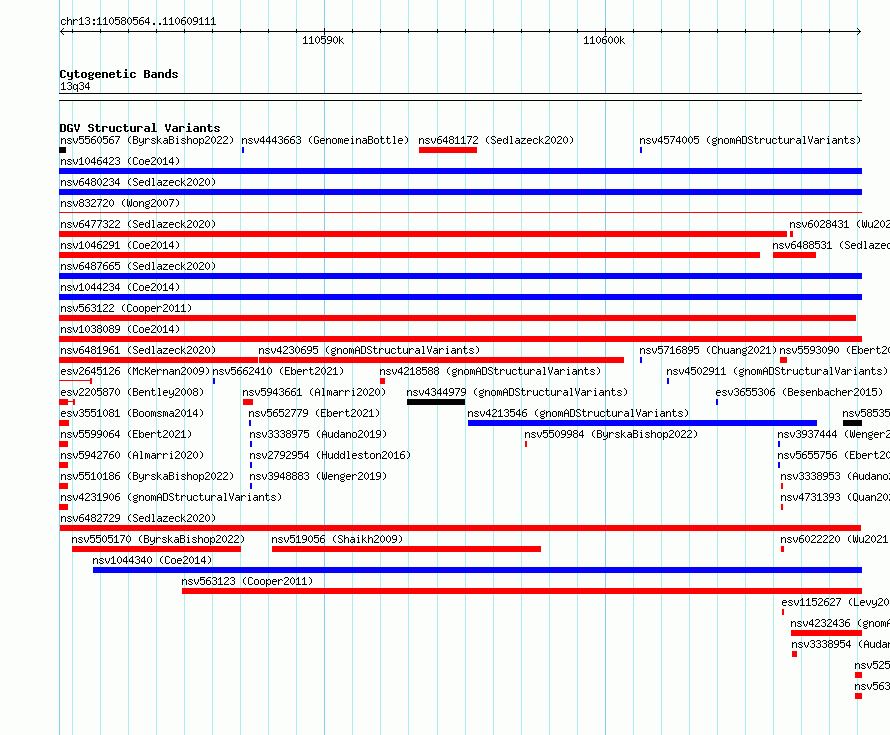Click the nsv3937444 variant label
890x735 pixels.
[x=833, y=434]
